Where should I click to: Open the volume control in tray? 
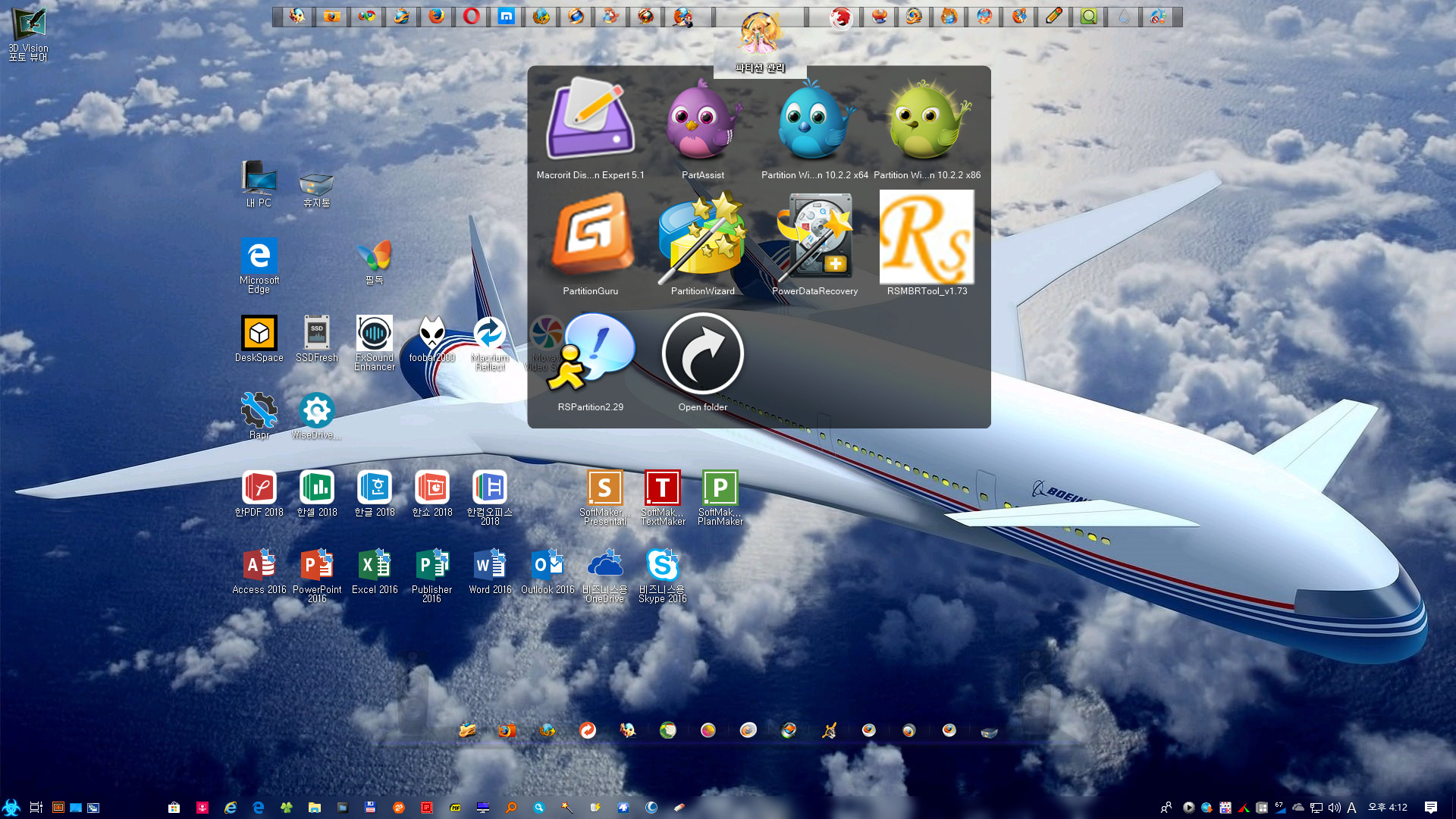tap(1335, 808)
